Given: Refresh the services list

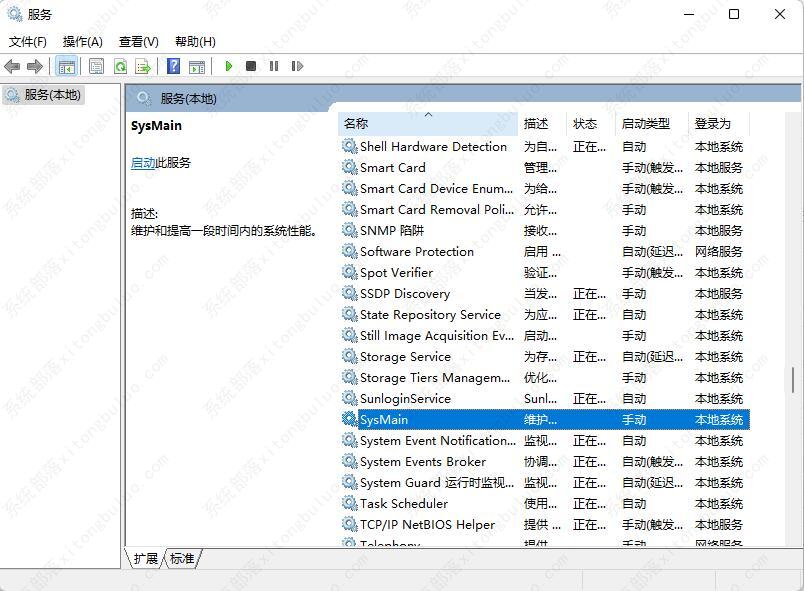Looking at the screenshot, I should coord(120,66).
